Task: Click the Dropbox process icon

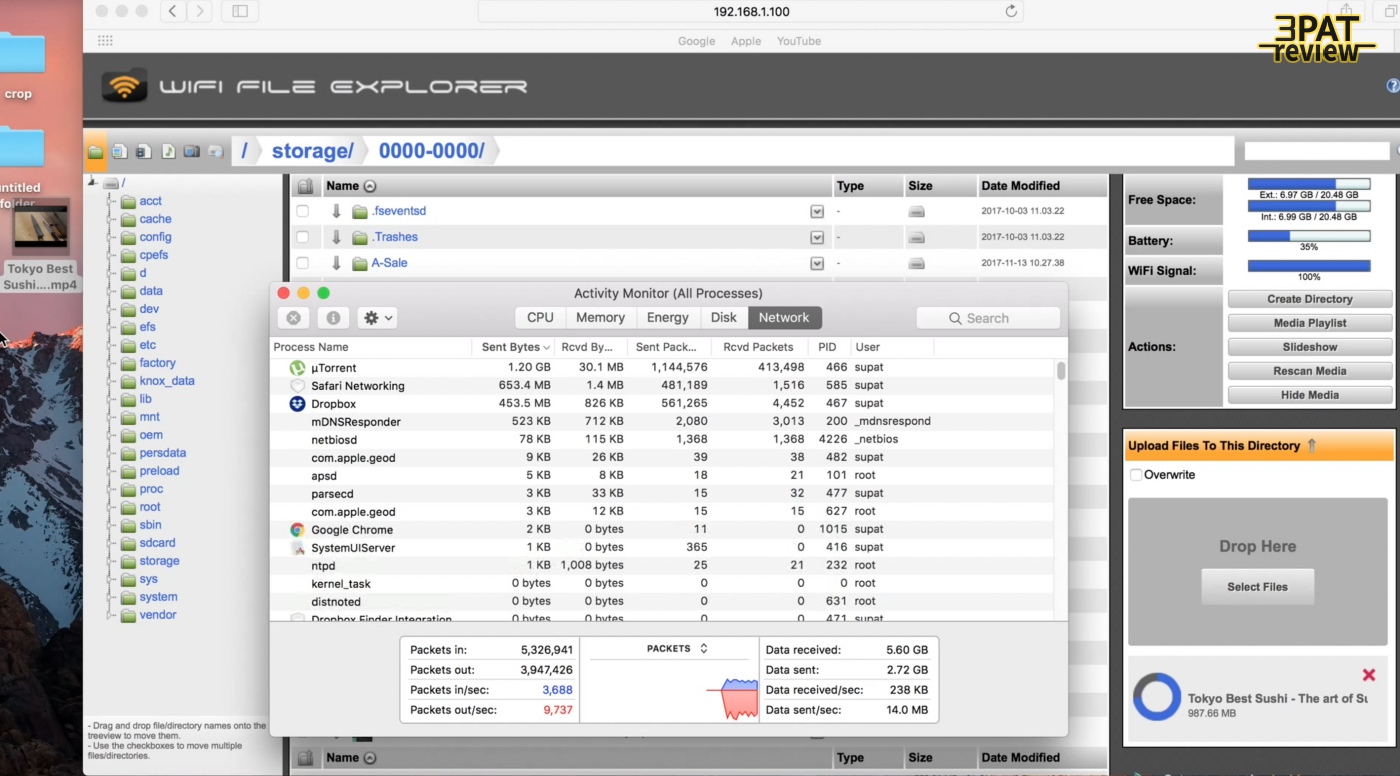Action: tap(297, 404)
